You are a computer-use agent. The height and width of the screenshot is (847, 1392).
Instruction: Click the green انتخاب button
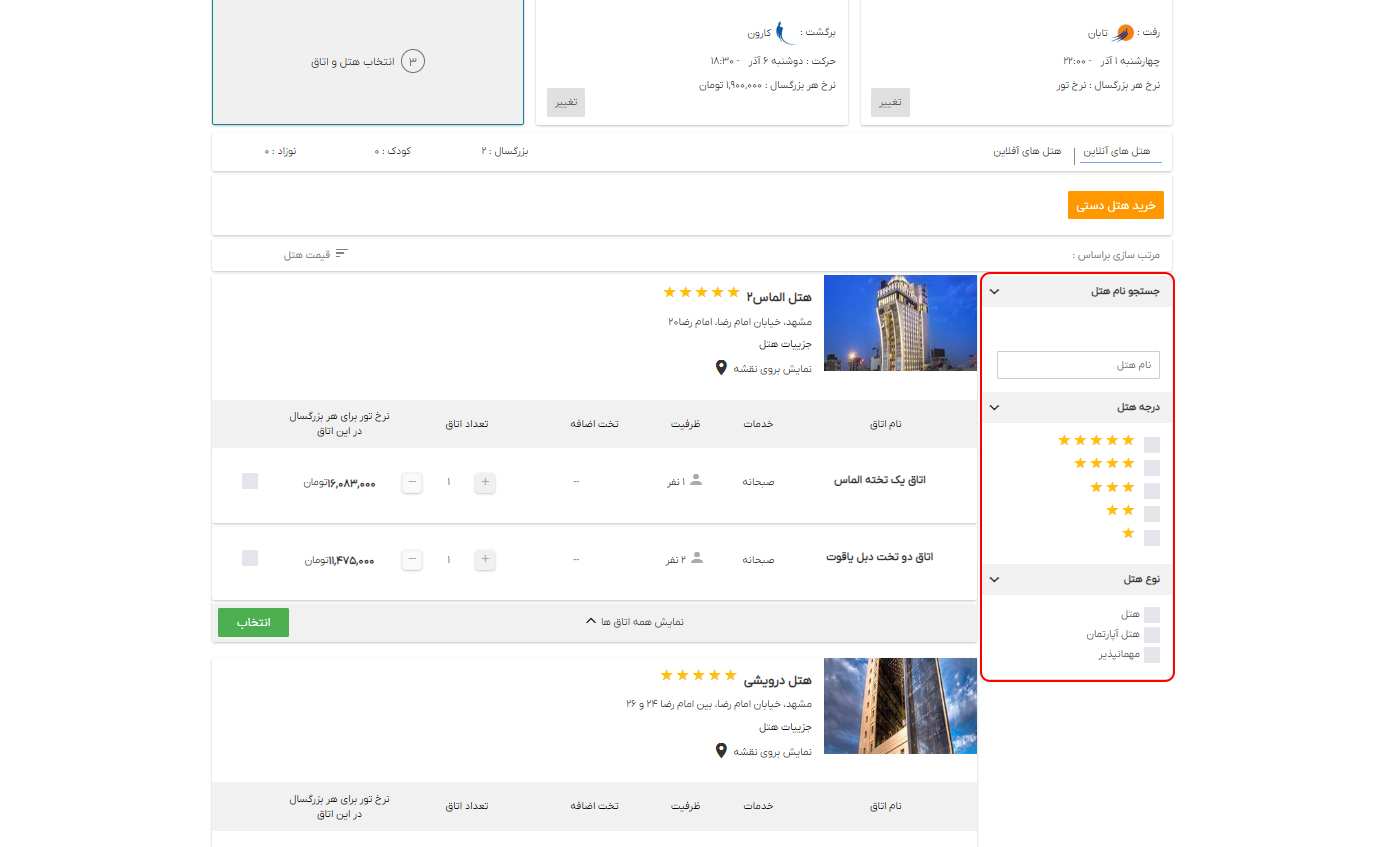[253, 622]
